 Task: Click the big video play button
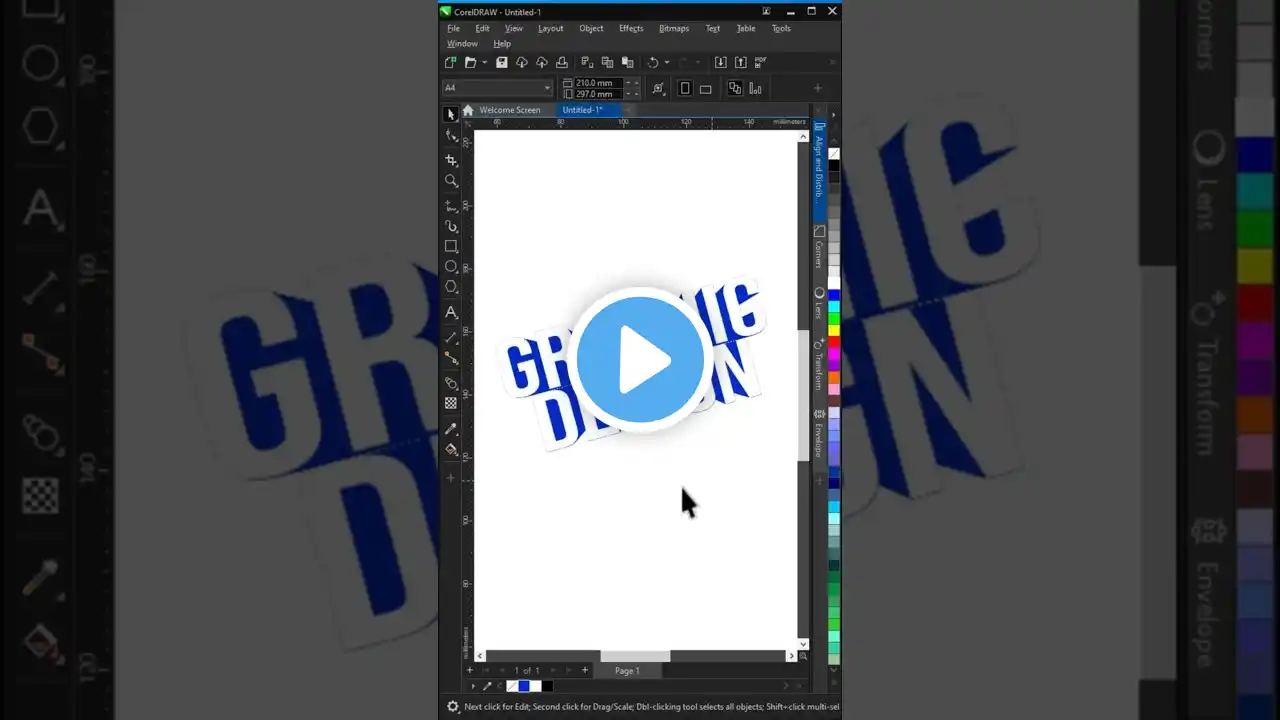click(x=640, y=360)
